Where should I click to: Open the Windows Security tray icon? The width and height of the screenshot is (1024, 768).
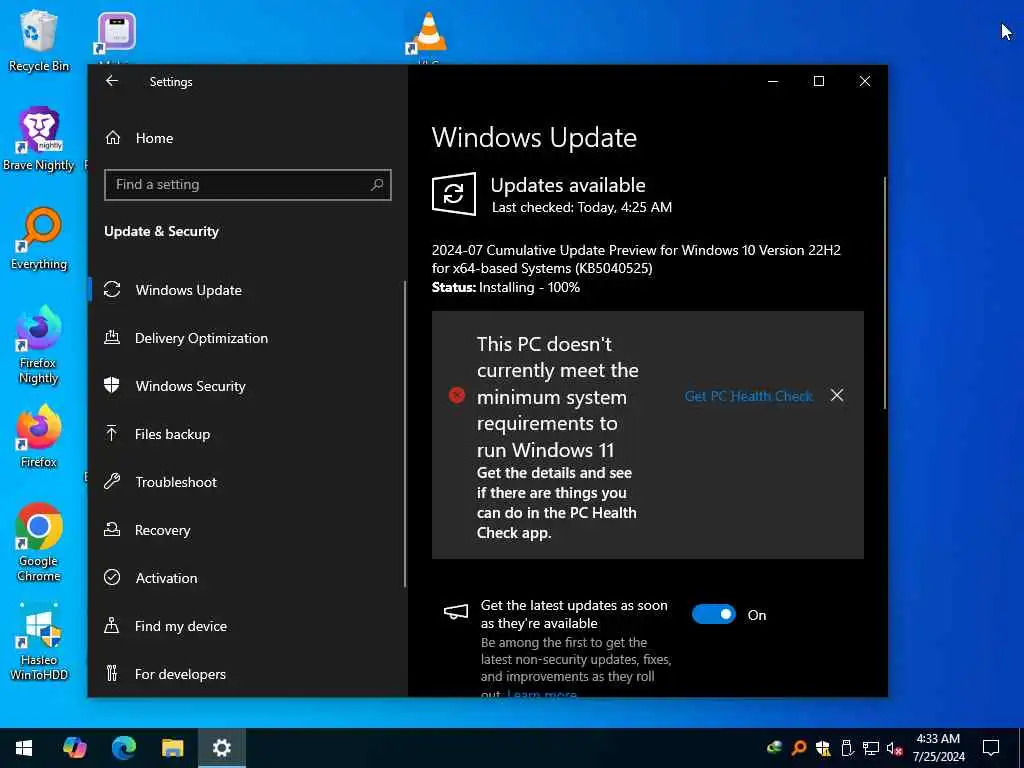coord(823,748)
